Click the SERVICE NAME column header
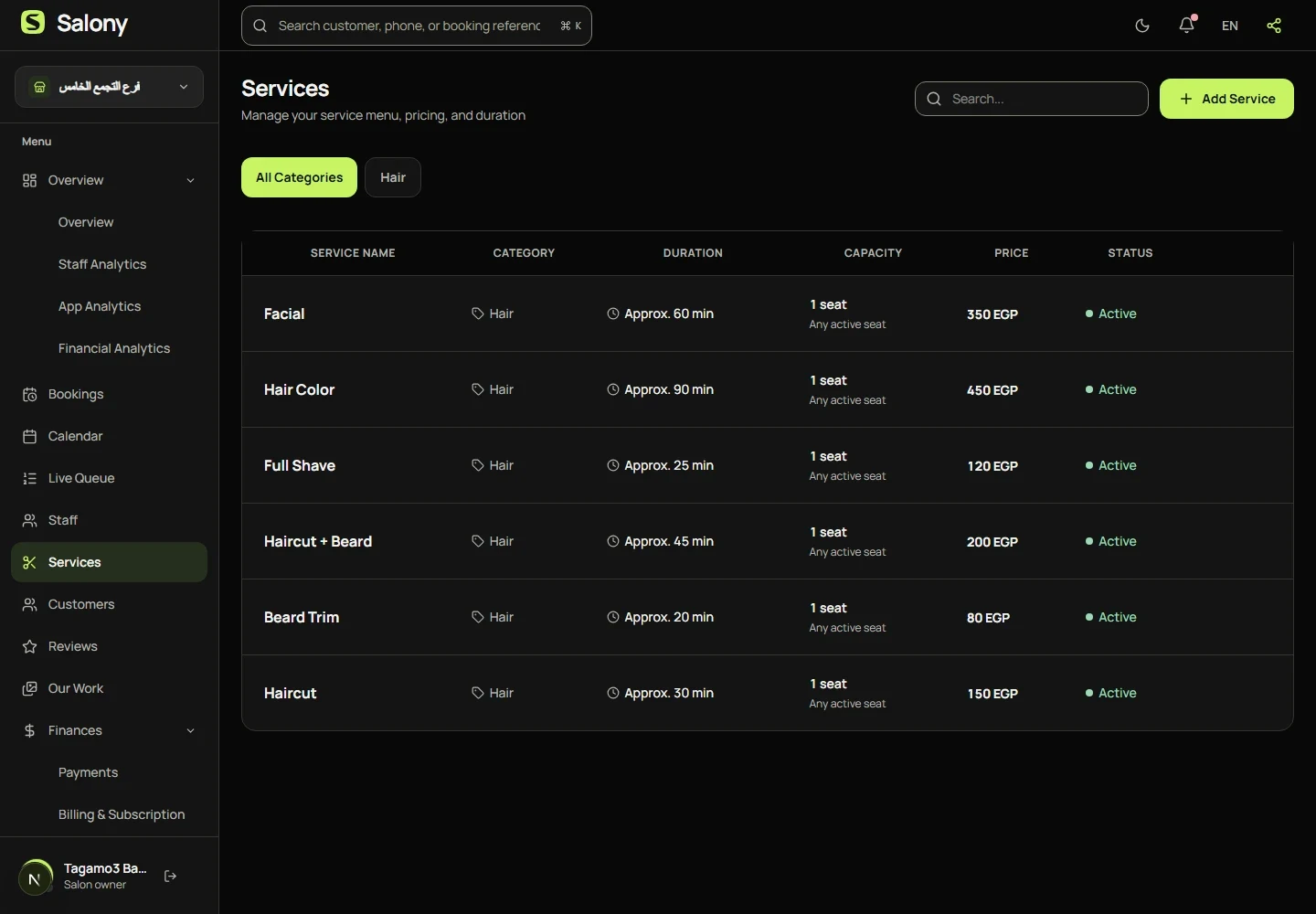 coord(353,253)
